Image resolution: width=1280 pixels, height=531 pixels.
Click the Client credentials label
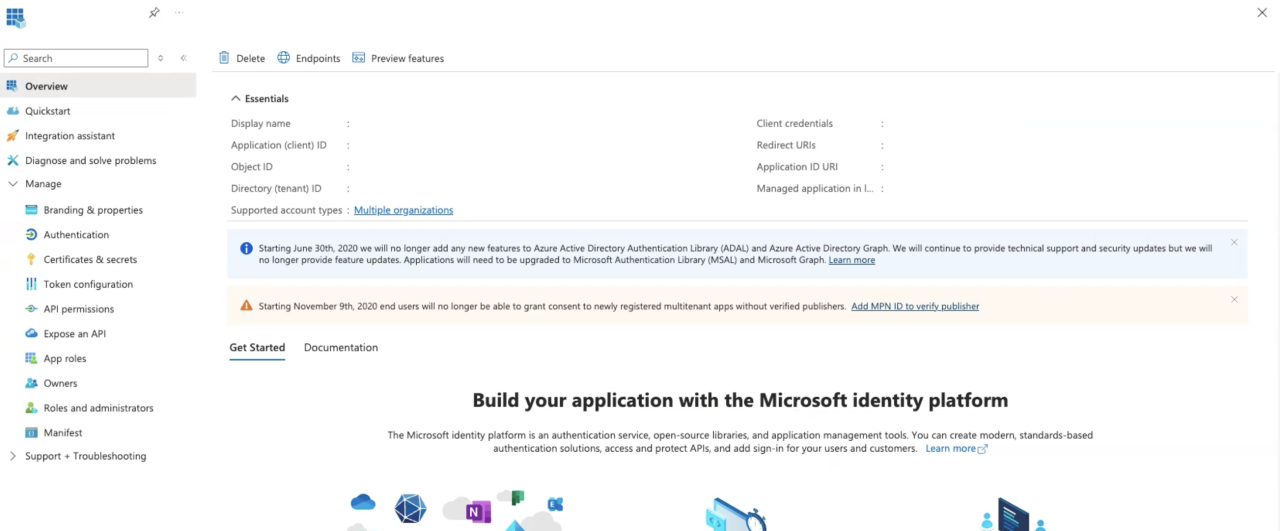click(x=795, y=124)
